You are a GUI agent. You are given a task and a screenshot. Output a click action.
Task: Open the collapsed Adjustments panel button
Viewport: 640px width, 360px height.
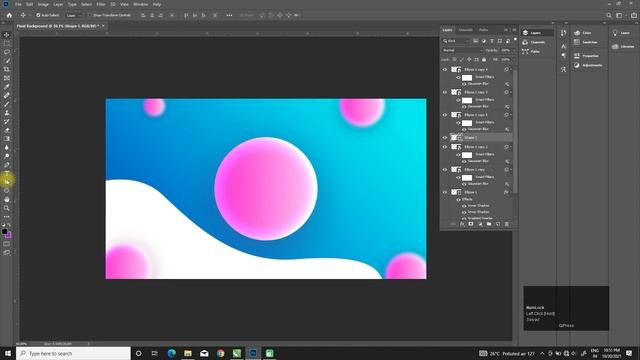587,65
